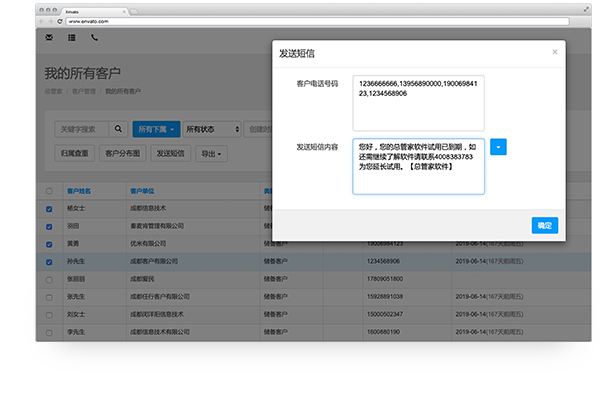
Task: Uncheck the checkbox for 黄勇 row
Action: coord(49,244)
